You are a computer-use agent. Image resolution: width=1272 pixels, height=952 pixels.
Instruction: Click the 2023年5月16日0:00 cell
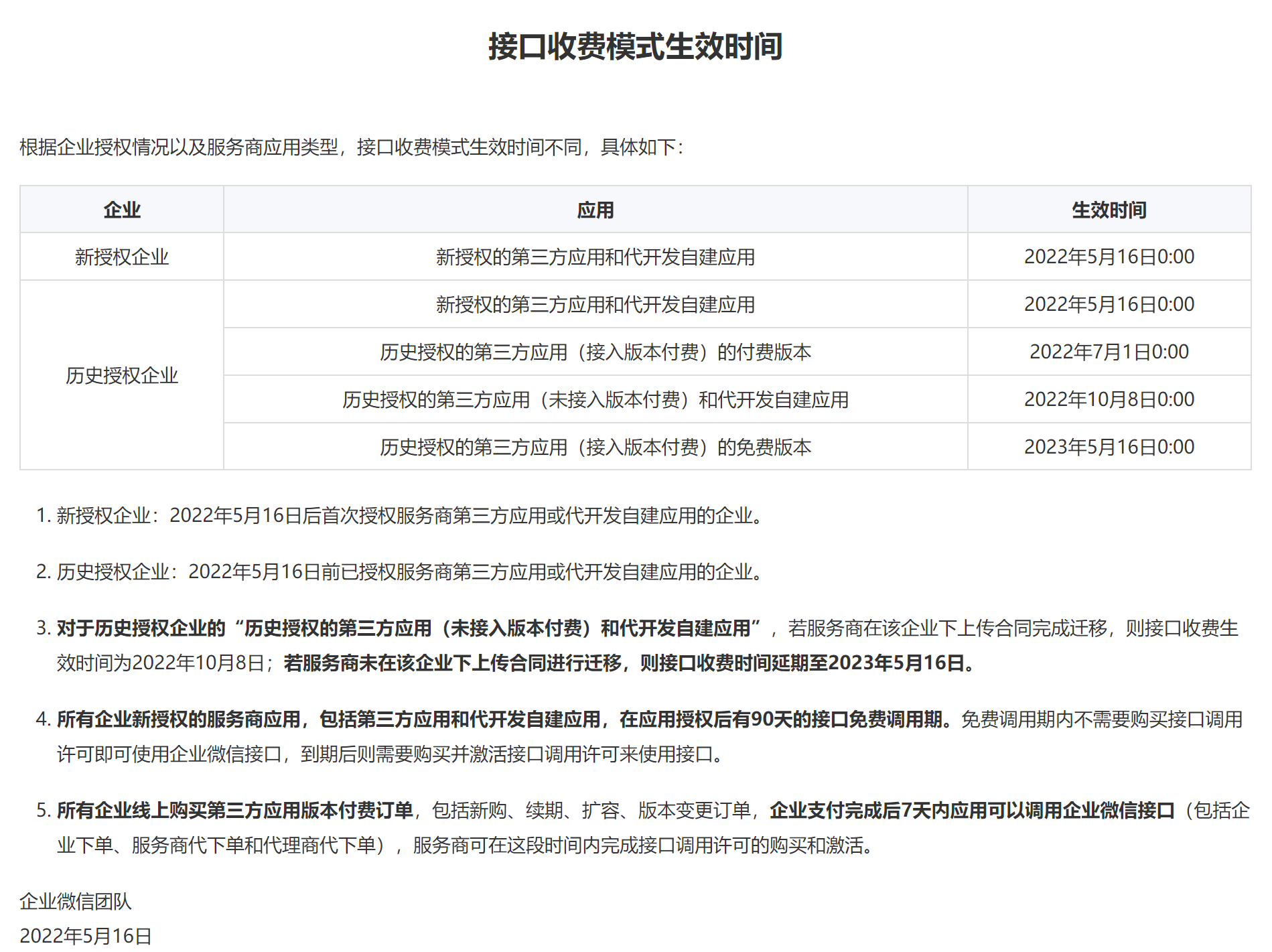click(1109, 447)
